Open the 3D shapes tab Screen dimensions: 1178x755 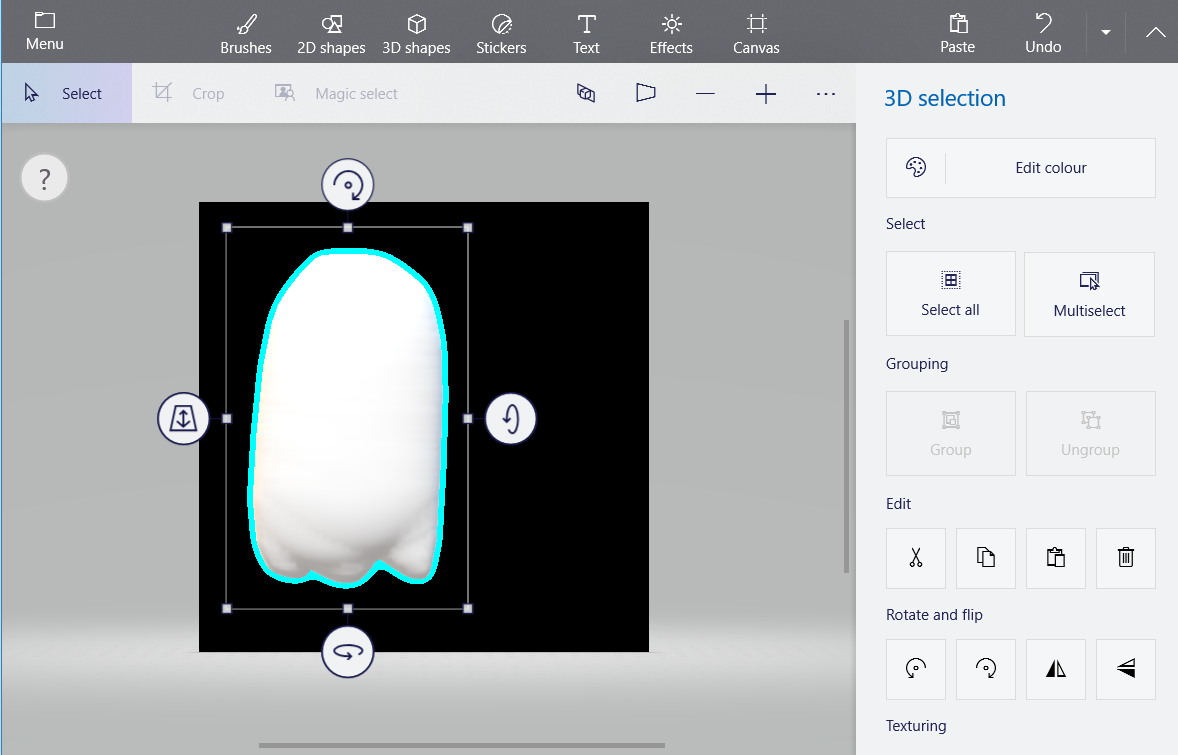point(416,34)
